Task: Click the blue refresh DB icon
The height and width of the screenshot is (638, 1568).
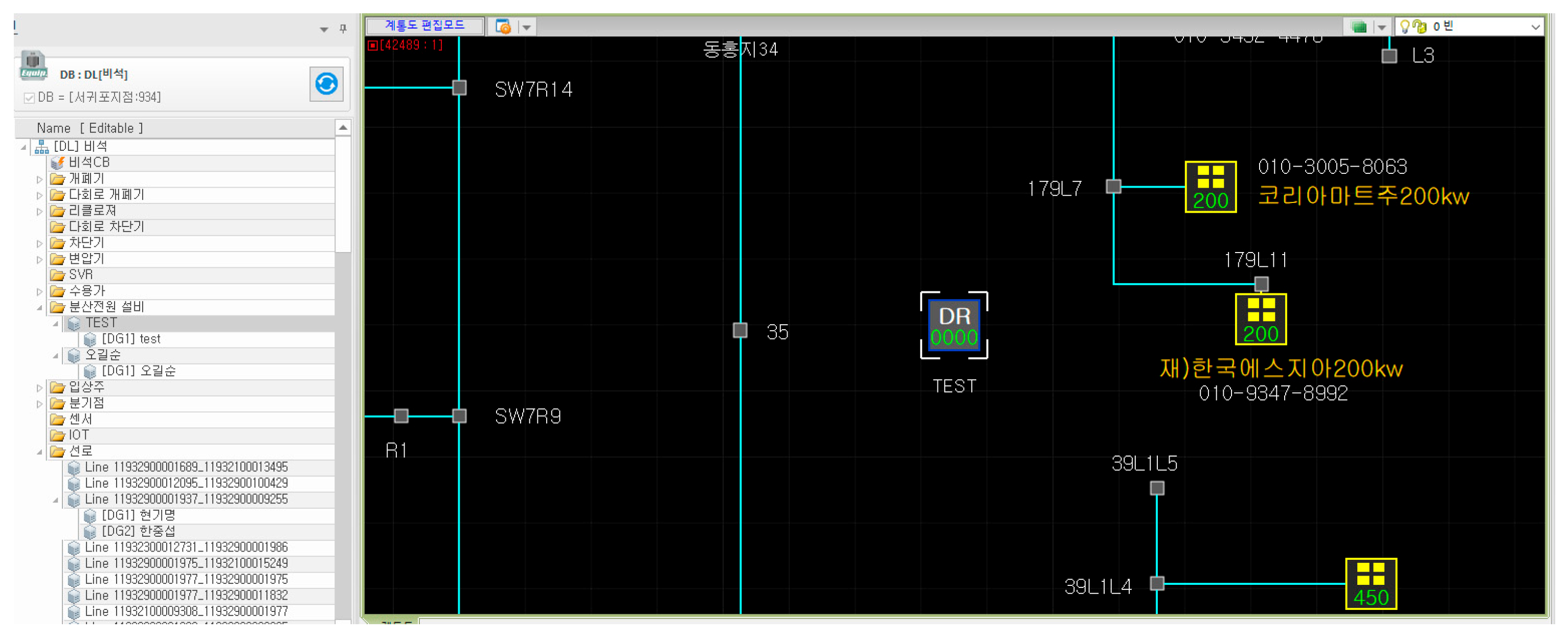Action: (326, 84)
